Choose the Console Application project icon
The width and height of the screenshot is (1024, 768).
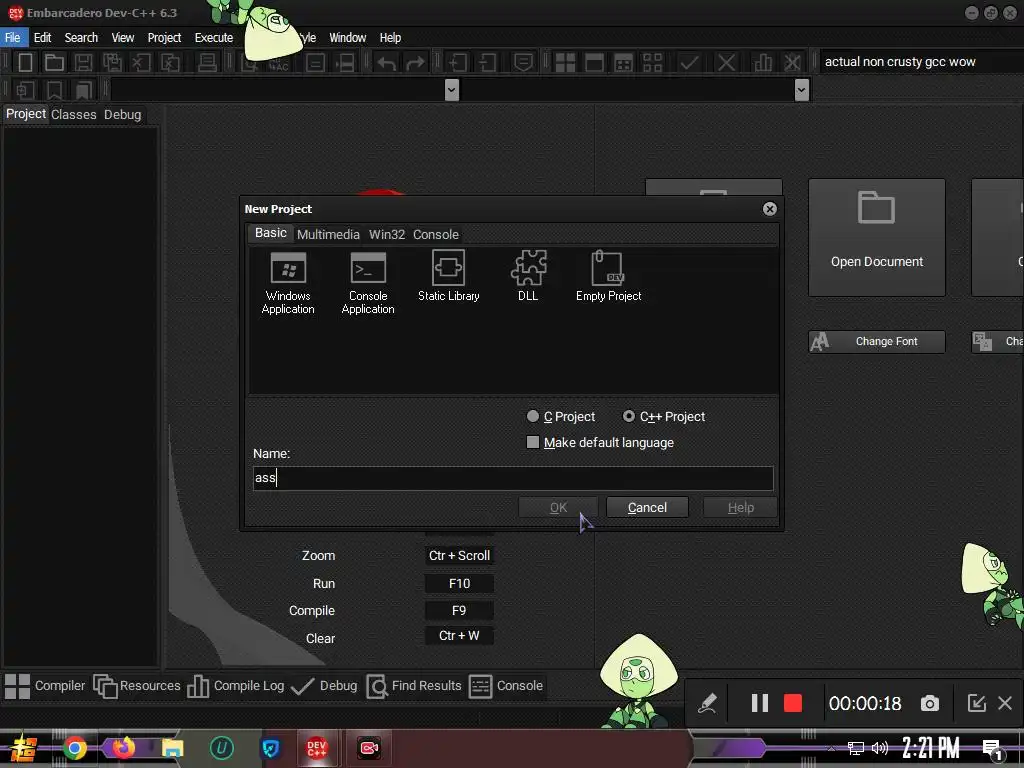pyautogui.click(x=368, y=283)
